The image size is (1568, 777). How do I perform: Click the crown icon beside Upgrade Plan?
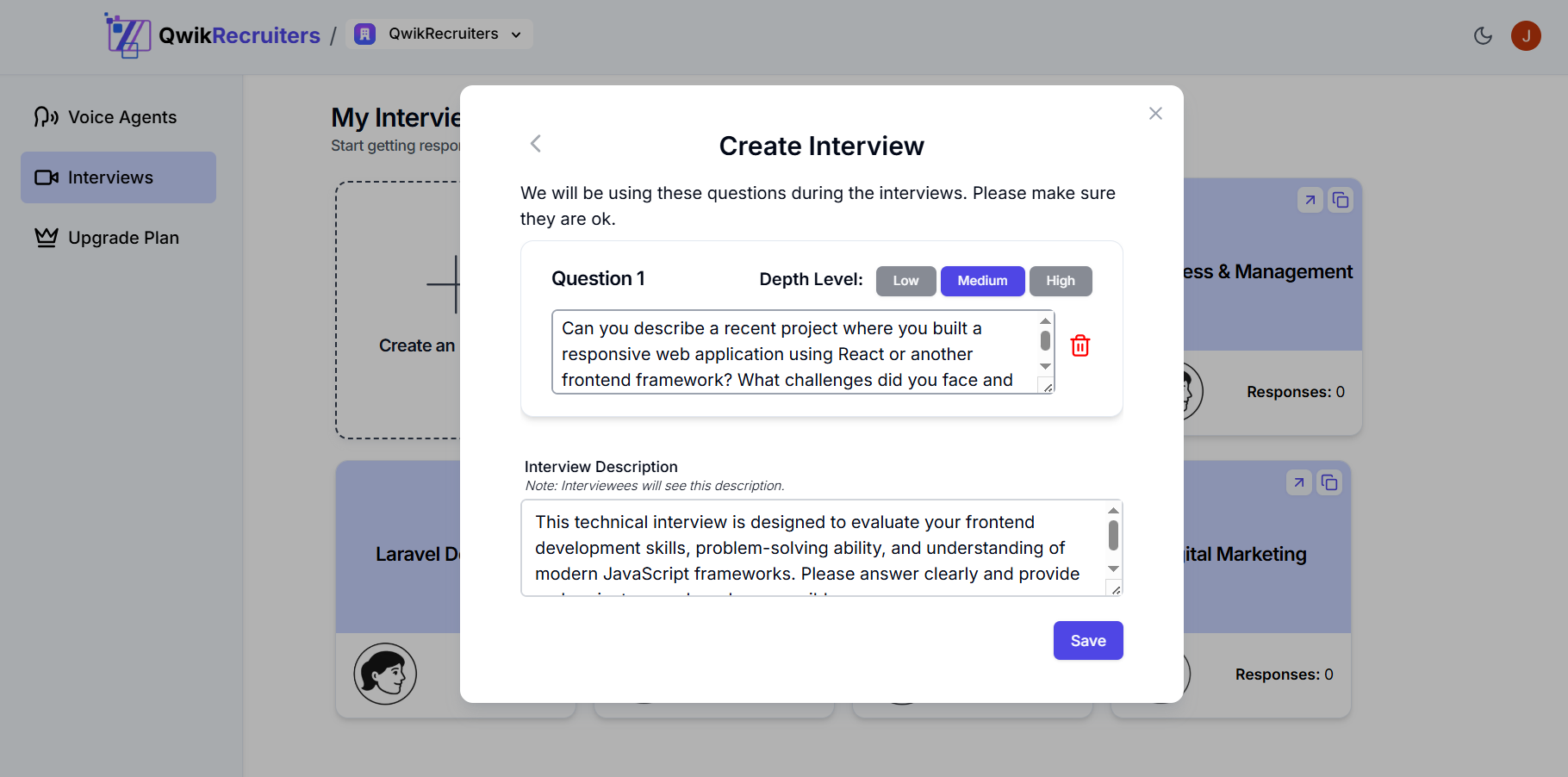point(45,237)
